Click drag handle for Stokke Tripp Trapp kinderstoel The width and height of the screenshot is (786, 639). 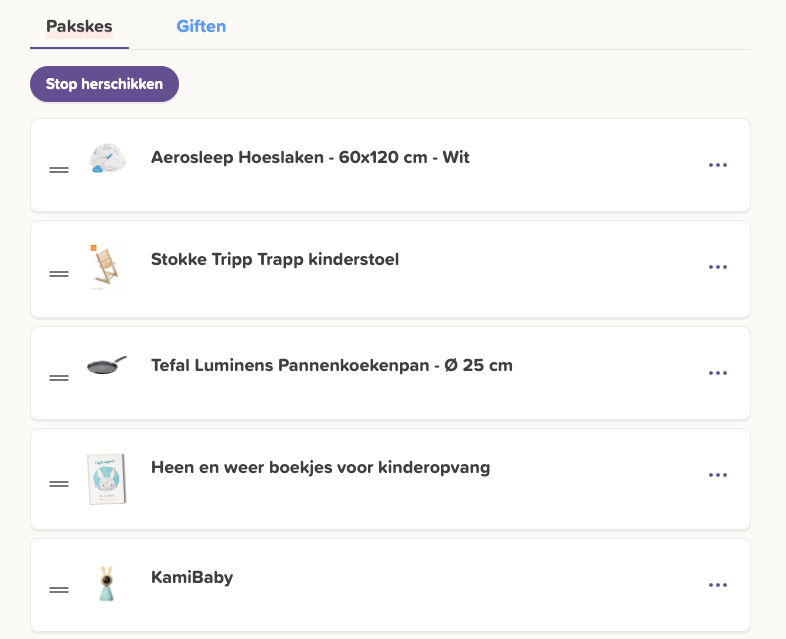click(59, 274)
